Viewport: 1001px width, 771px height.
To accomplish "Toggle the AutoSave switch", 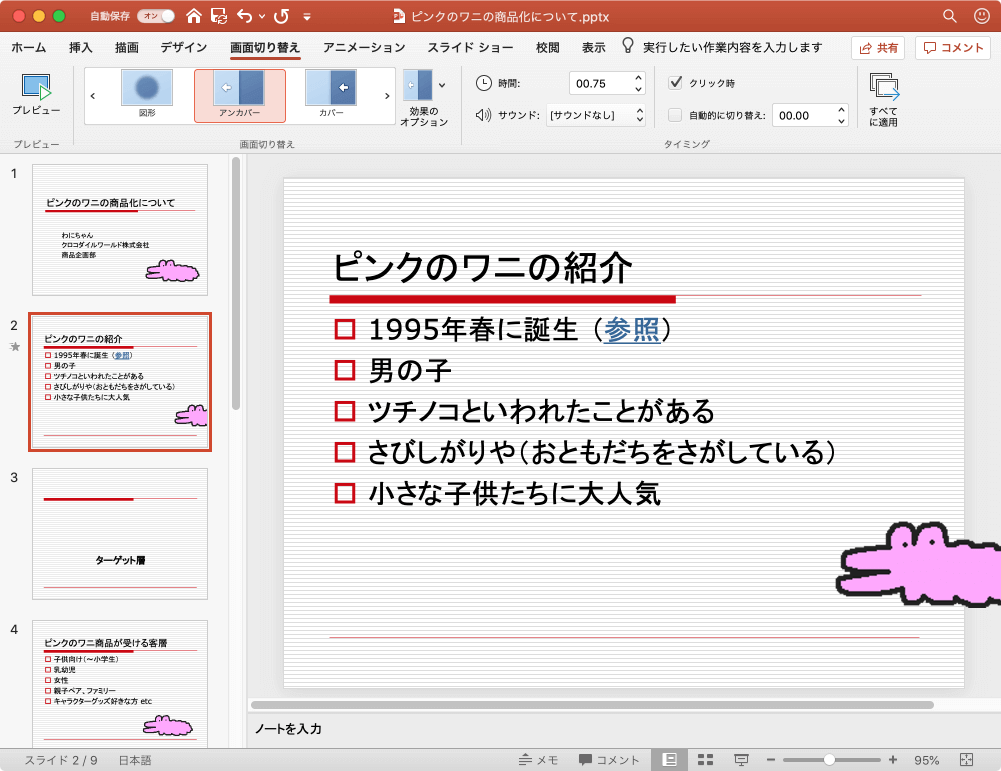I will [156, 16].
